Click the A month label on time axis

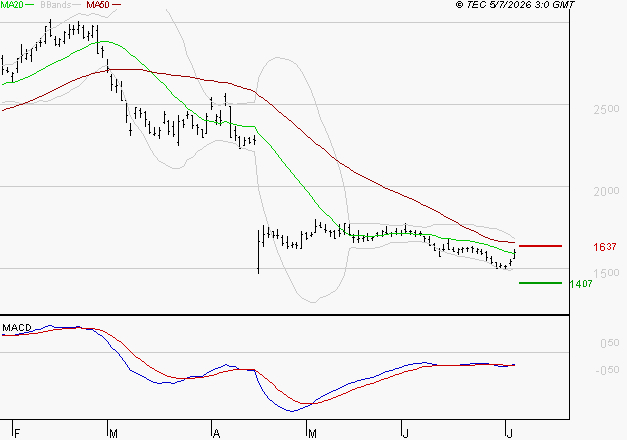point(216,434)
